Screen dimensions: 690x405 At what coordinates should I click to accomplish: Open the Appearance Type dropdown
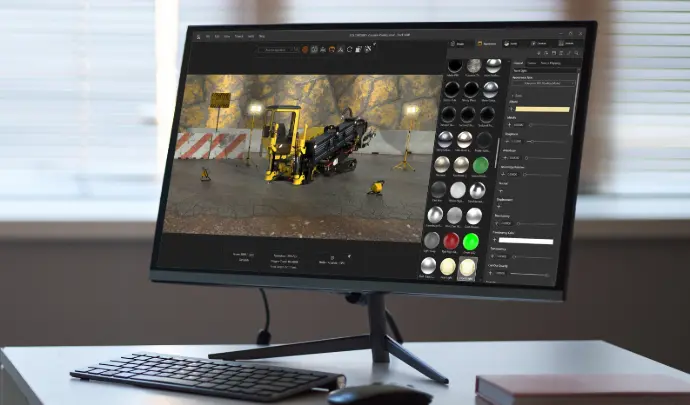544,83
